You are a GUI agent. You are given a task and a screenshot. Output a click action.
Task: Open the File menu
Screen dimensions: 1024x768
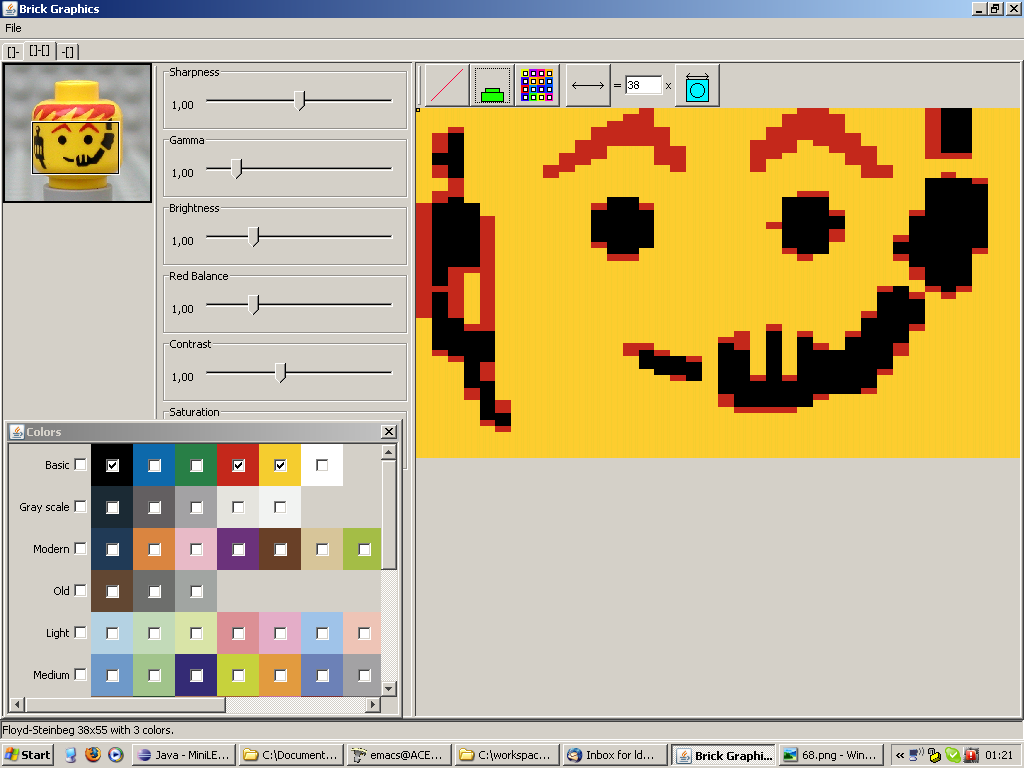point(13,28)
